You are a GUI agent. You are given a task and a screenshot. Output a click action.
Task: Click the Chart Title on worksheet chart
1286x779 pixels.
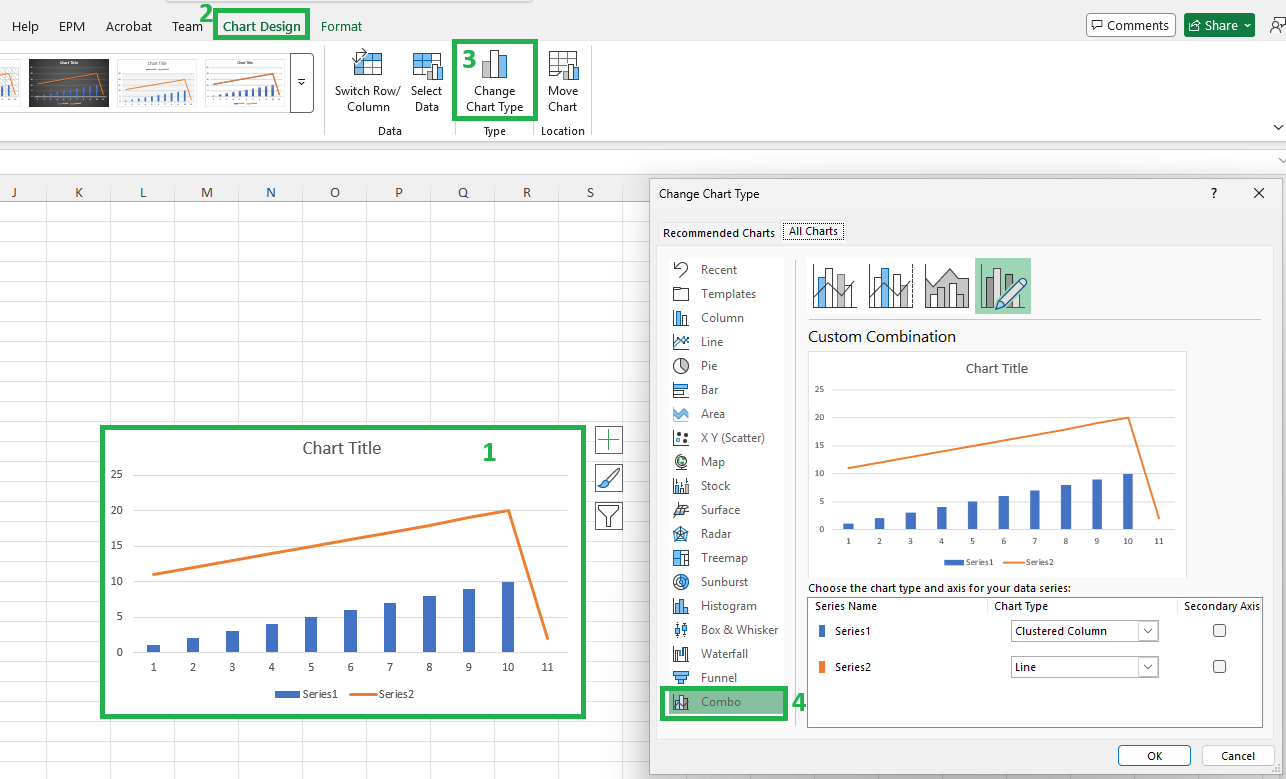tap(342, 448)
